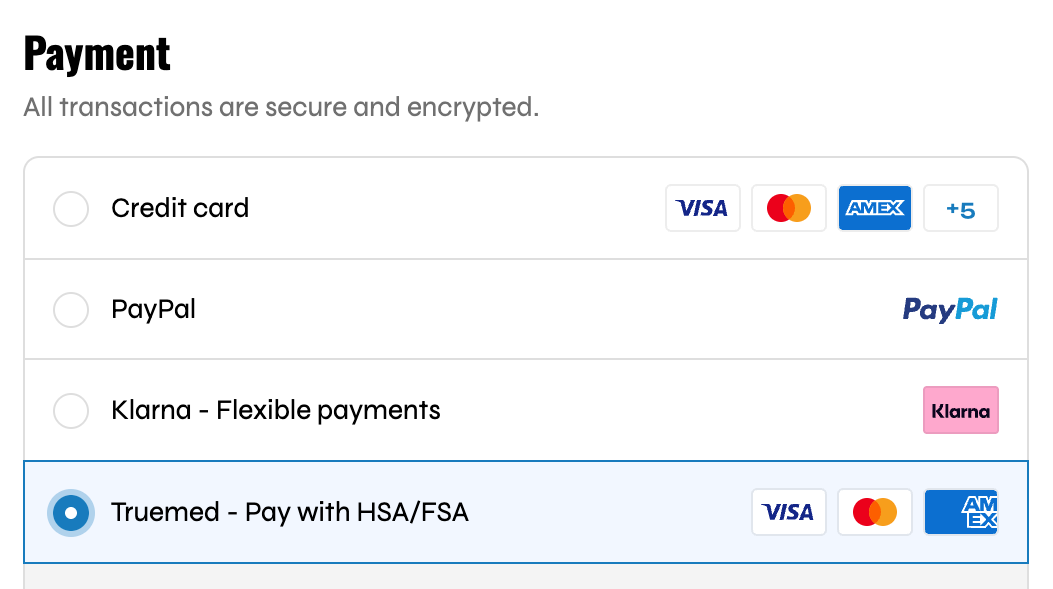Click the AMEX icon on Truemed row
The height and width of the screenshot is (589, 1053).
pyautogui.click(x=960, y=512)
